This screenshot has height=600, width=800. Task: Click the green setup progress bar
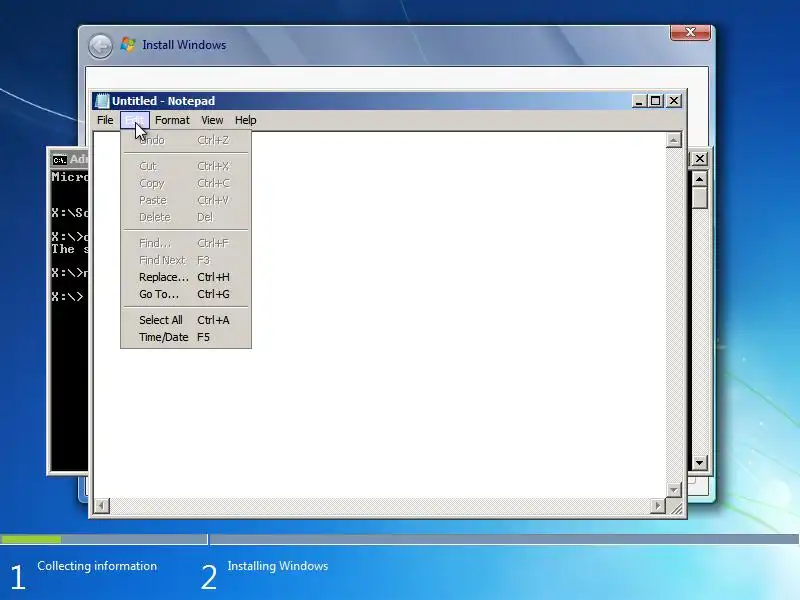coord(31,539)
